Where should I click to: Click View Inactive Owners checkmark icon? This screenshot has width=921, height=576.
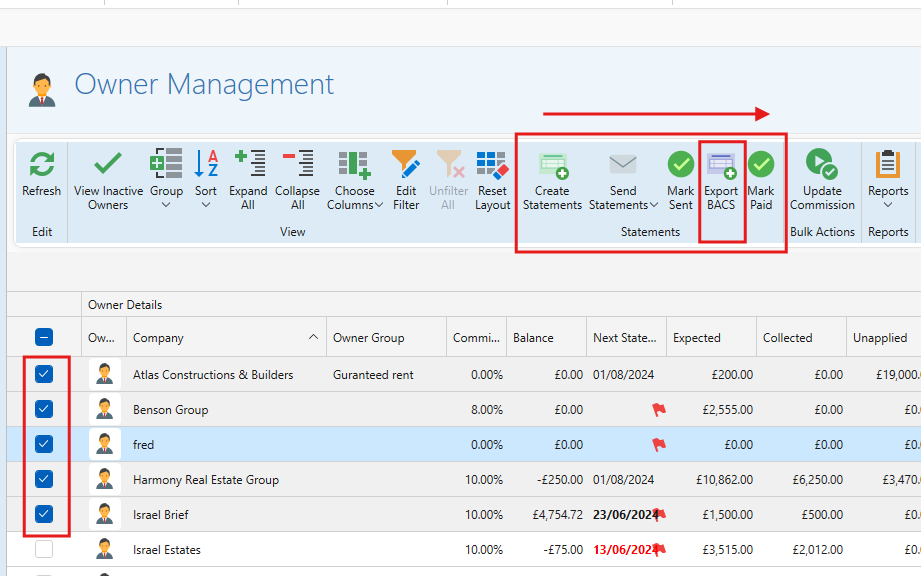(x=108, y=165)
